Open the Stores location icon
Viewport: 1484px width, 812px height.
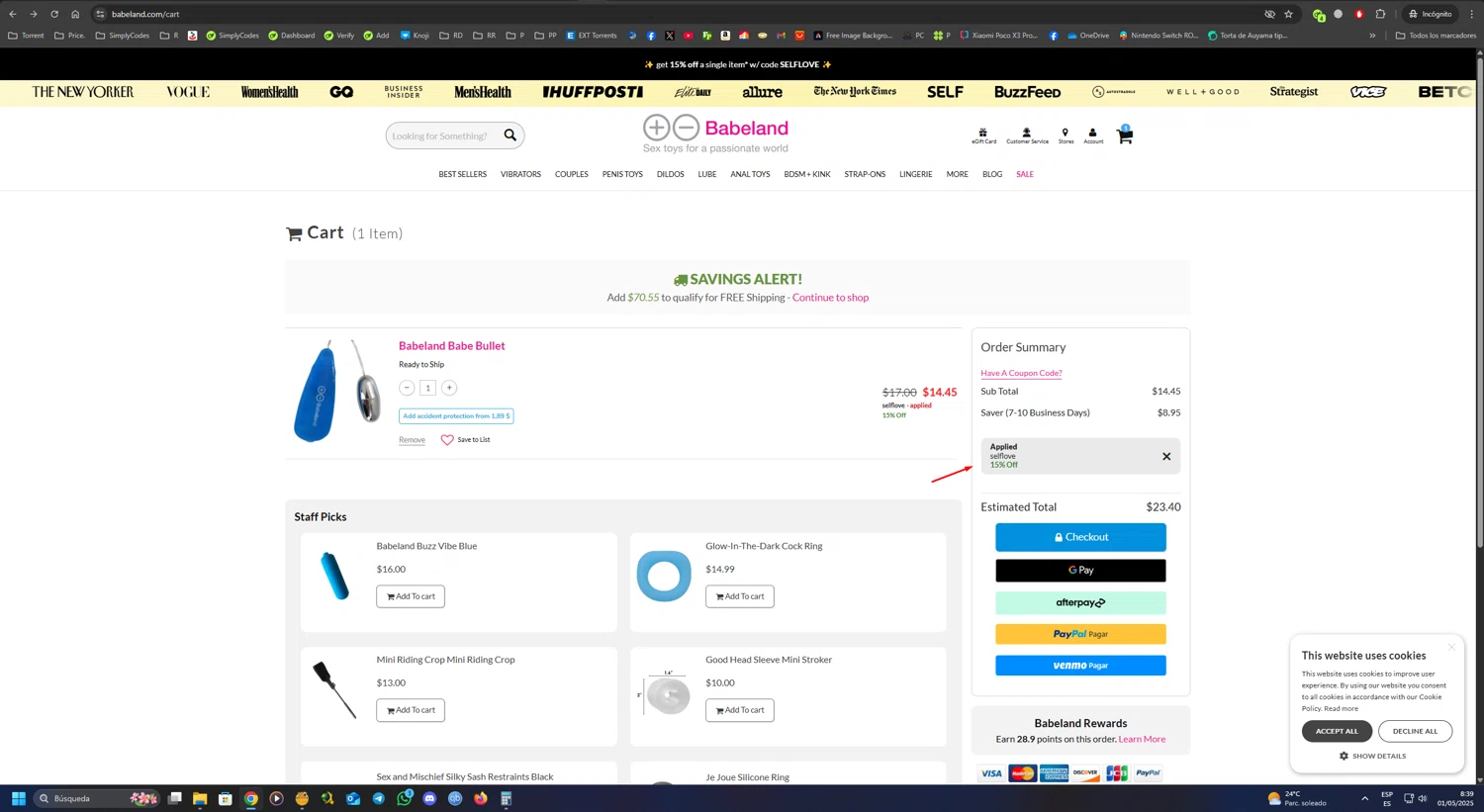[x=1066, y=135]
